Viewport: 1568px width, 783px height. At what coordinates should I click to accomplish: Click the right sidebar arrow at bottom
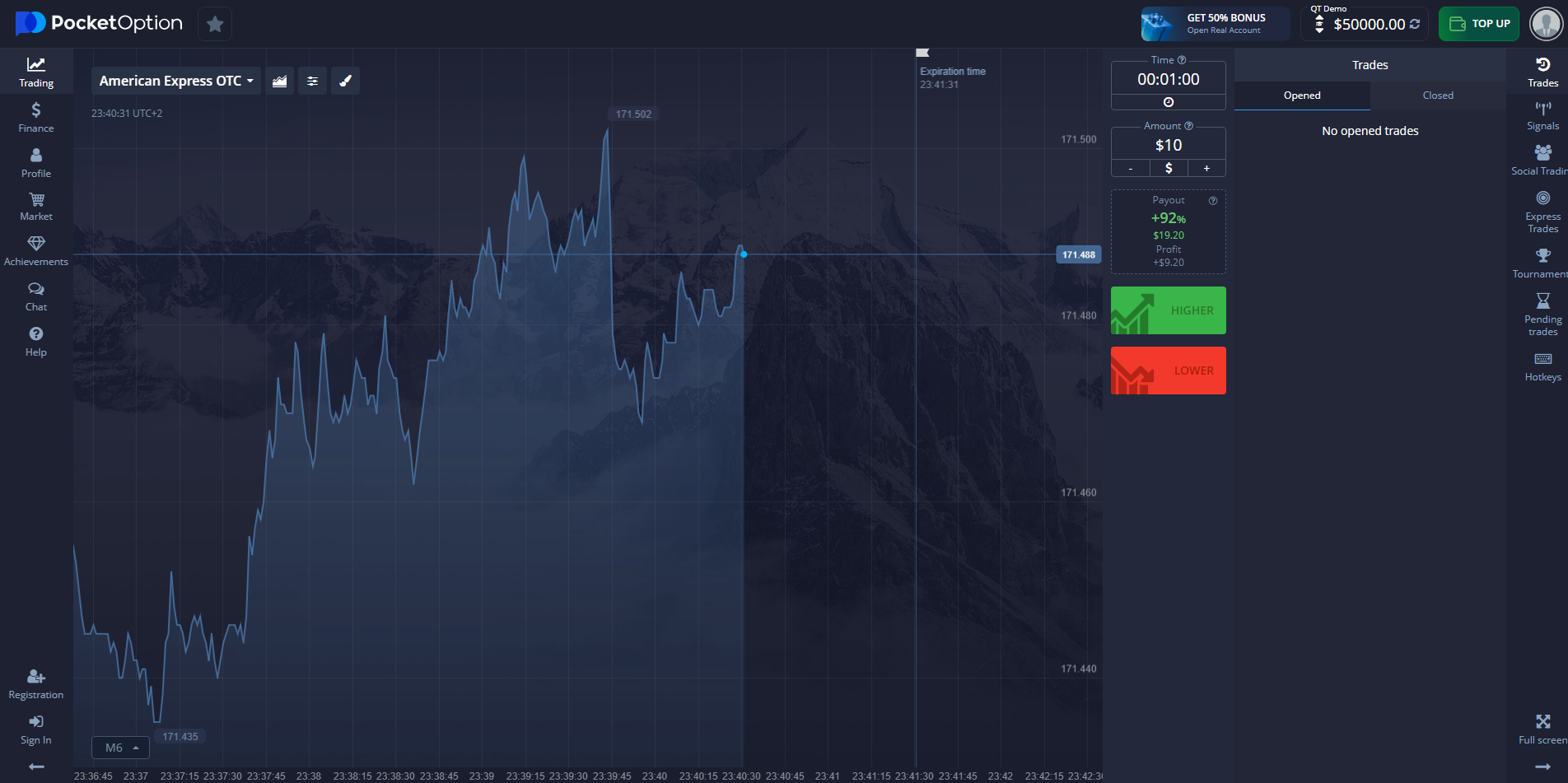pyautogui.click(x=1542, y=767)
